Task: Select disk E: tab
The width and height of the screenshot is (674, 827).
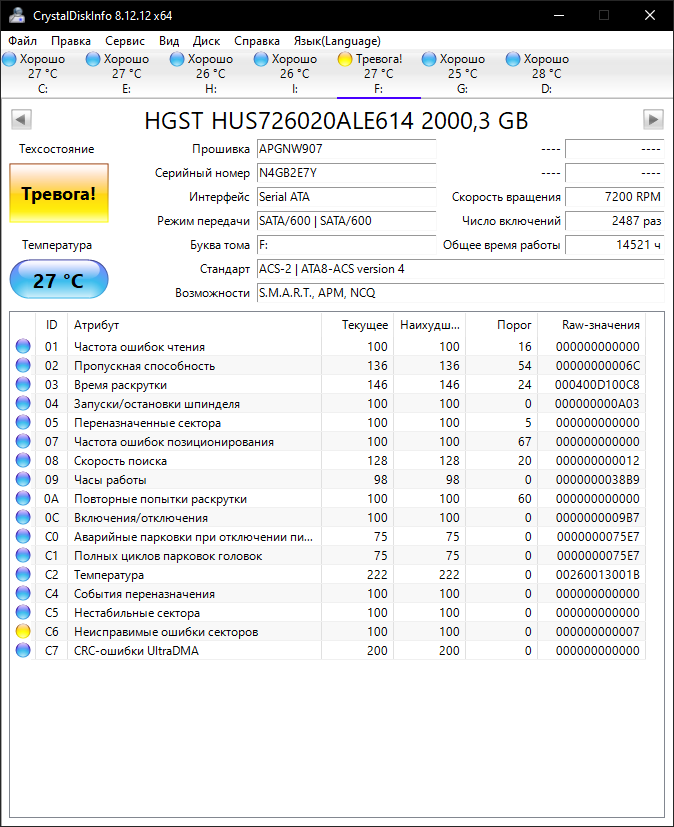Action: coord(127,73)
